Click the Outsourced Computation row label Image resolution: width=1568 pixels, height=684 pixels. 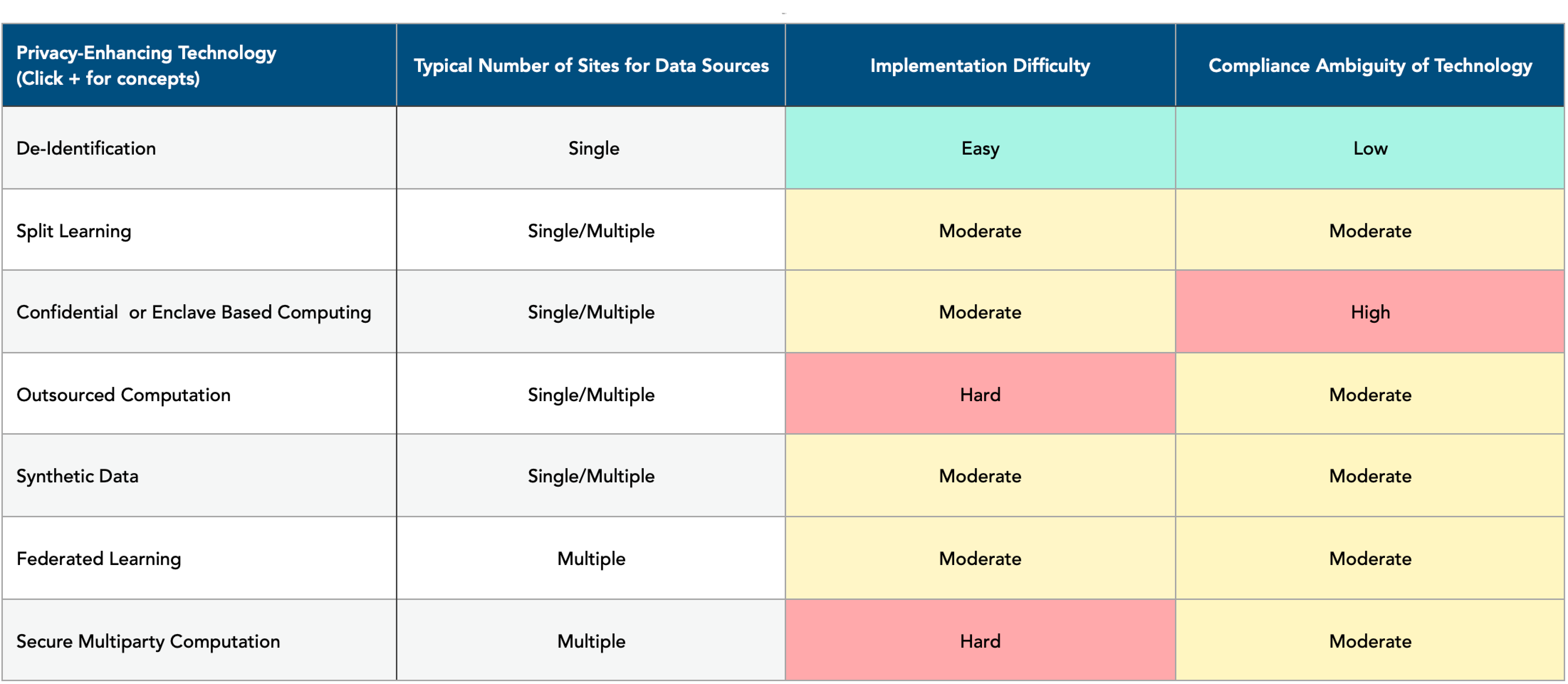click(124, 395)
